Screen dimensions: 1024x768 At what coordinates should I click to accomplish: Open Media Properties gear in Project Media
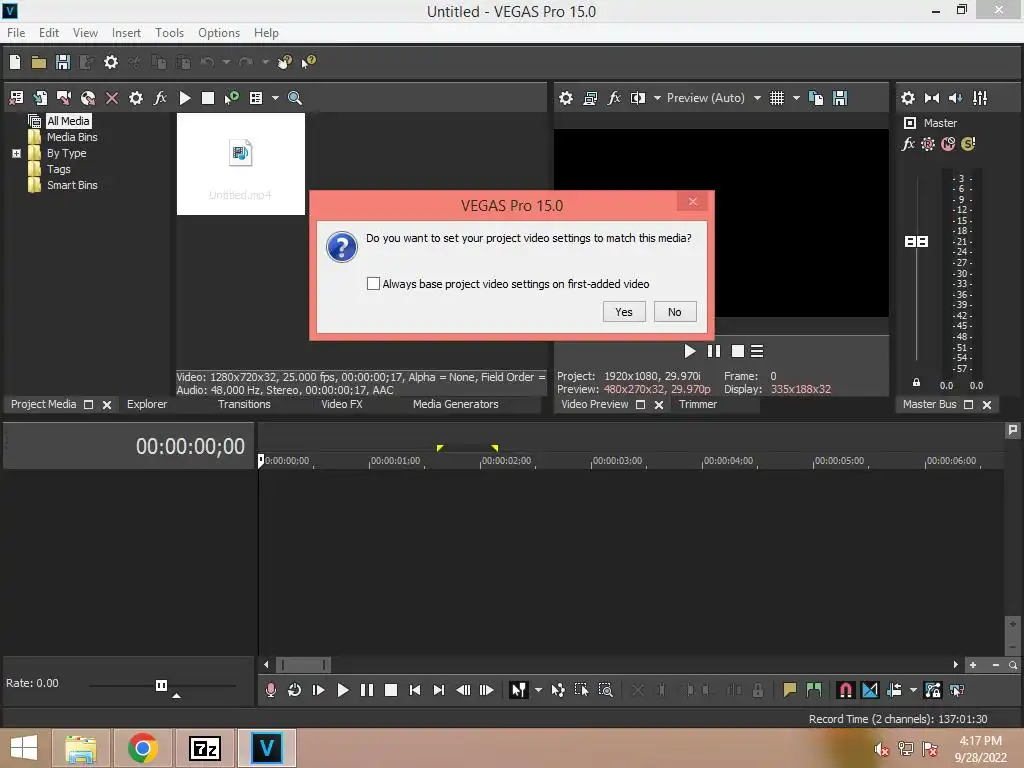click(136, 98)
